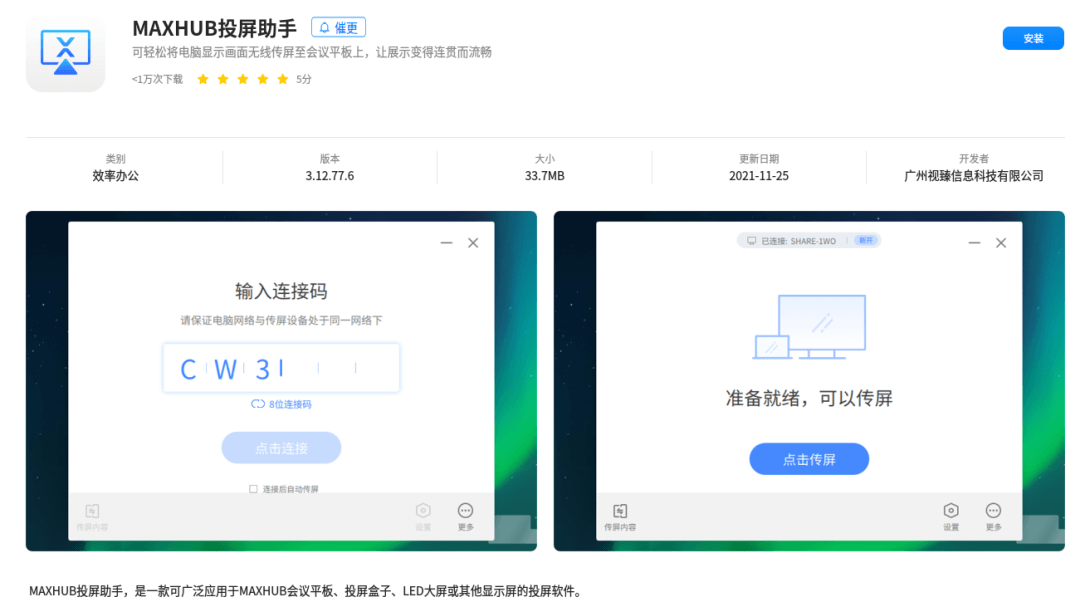The image size is (1080, 602).
Task: Click the 点击连接 button
Action: tap(281, 448)
